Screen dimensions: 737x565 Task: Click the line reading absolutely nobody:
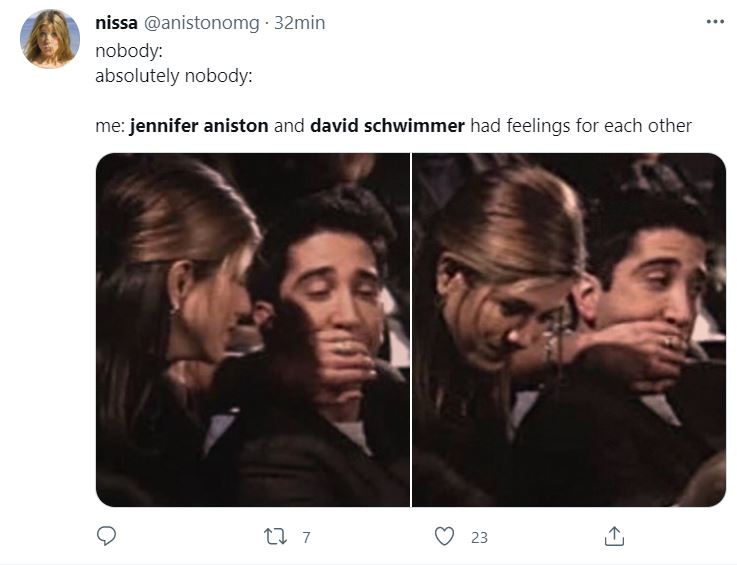(x=174, y=76)
